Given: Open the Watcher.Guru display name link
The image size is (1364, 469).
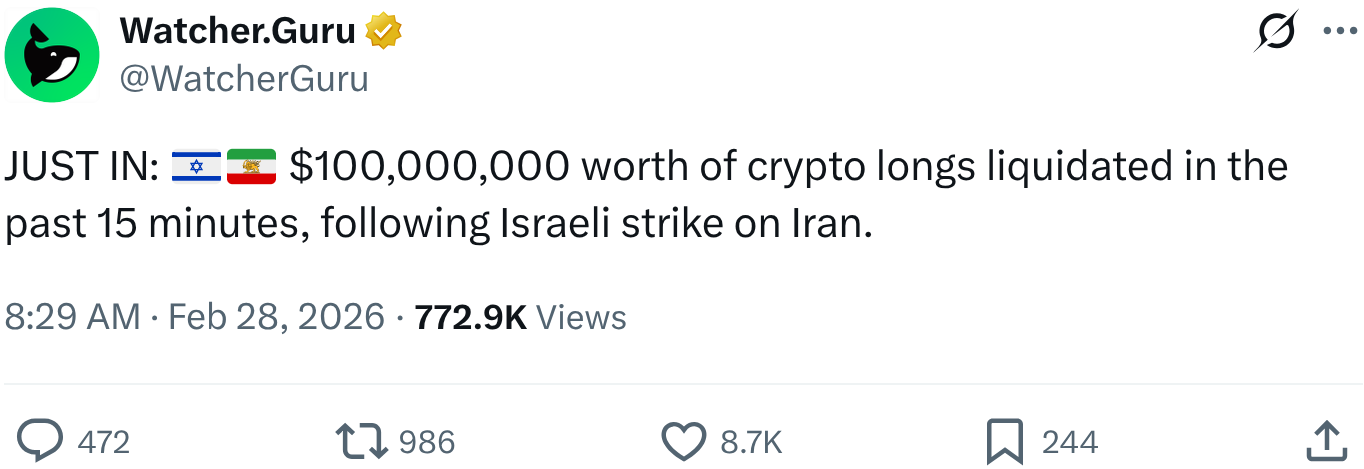Looking at the screenshot, I should click(x=237, y=32).
